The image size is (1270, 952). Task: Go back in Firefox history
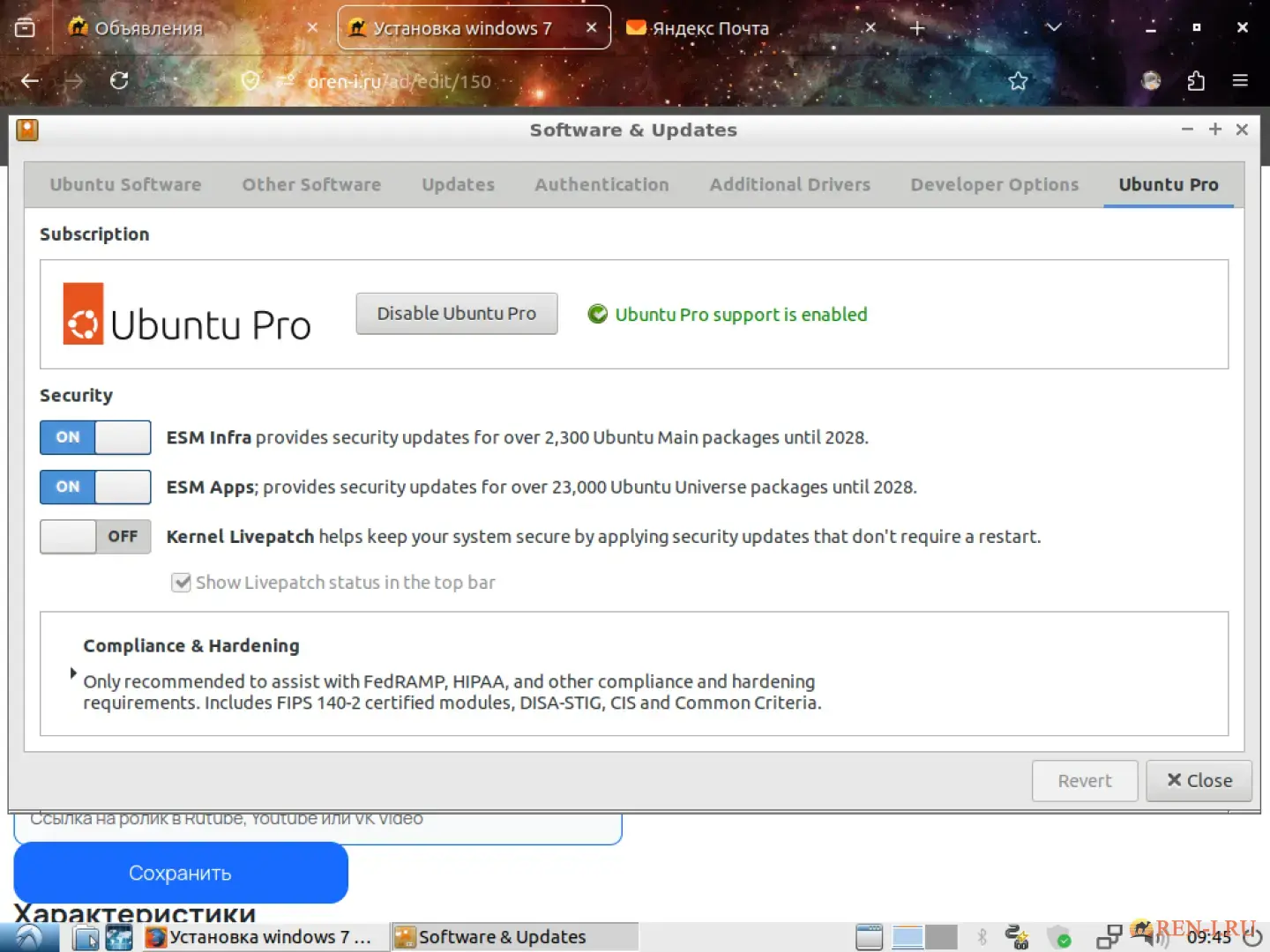30,81
